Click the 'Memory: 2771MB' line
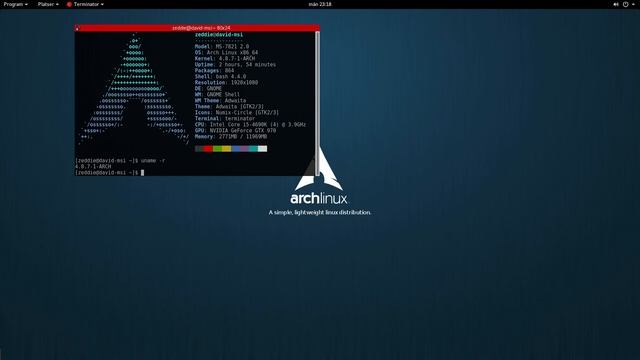The image size is (640, 360). click(x=231, y=136)
